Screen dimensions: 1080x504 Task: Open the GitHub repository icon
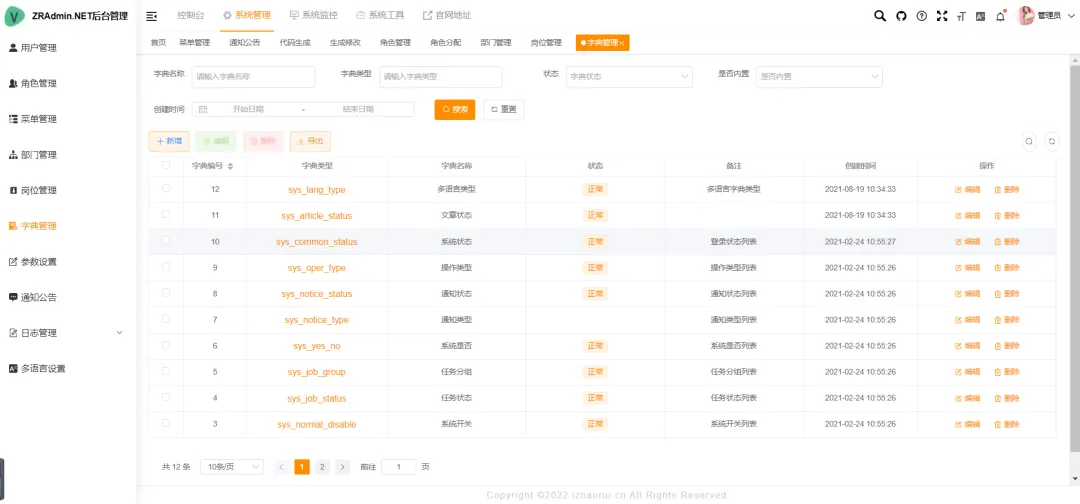[901, 16]
